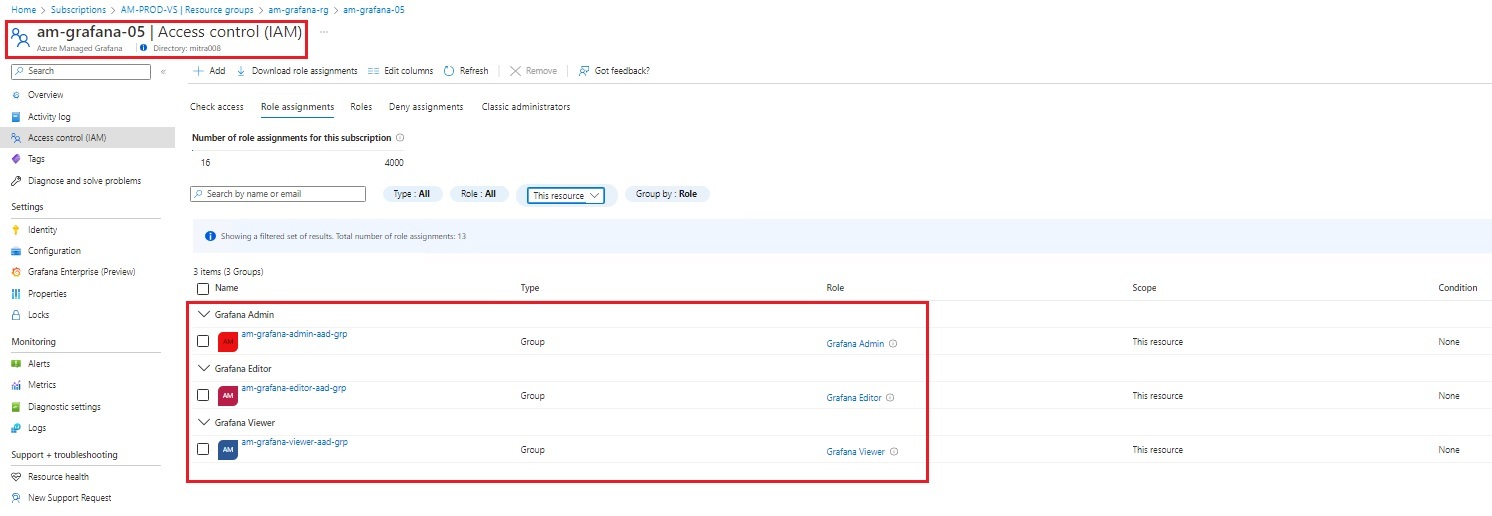The image size is (1492, 516).
Task: Go to Subscriptions breadcrumb
Action: coord(78,9)
